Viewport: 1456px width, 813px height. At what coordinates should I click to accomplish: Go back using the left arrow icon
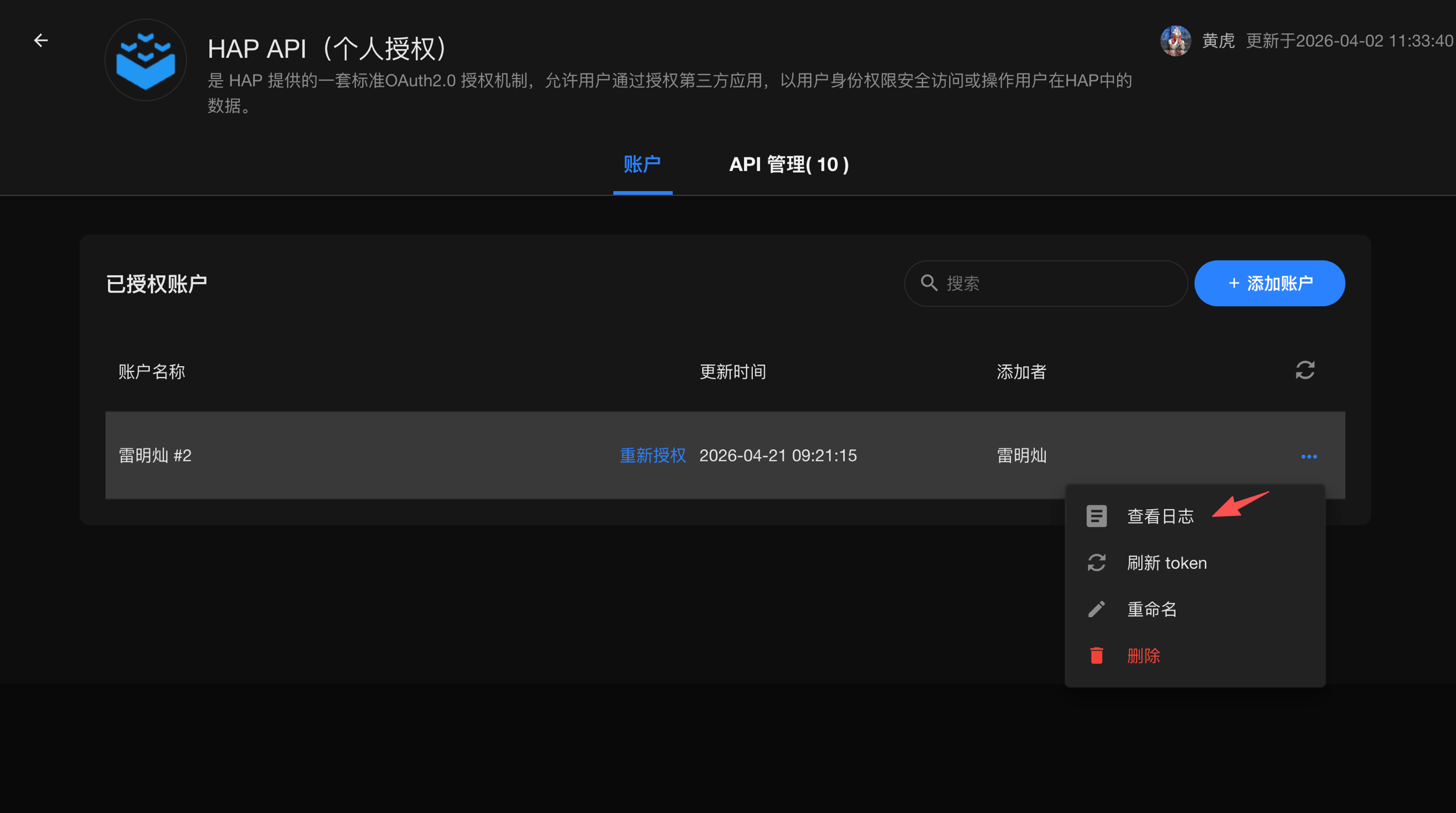click(41, 40)
